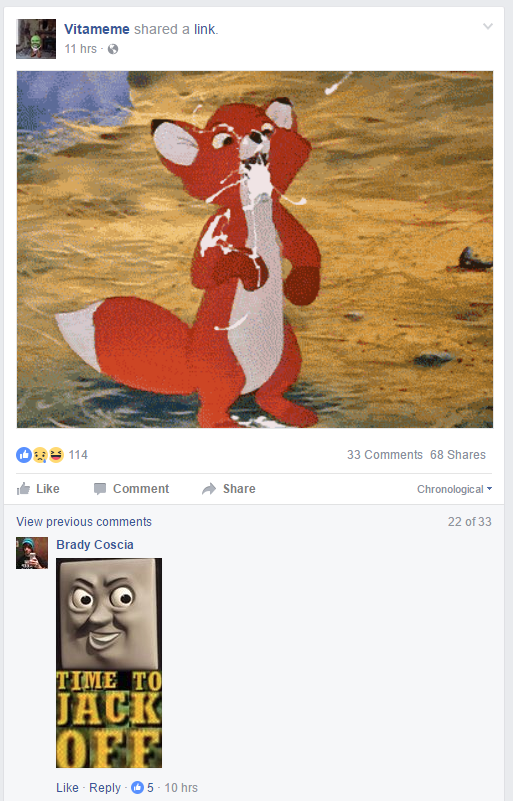This screenshot has width=513, height=801.
Task: Open the Thomas meme image in the comment
Action: pos(109,663)
